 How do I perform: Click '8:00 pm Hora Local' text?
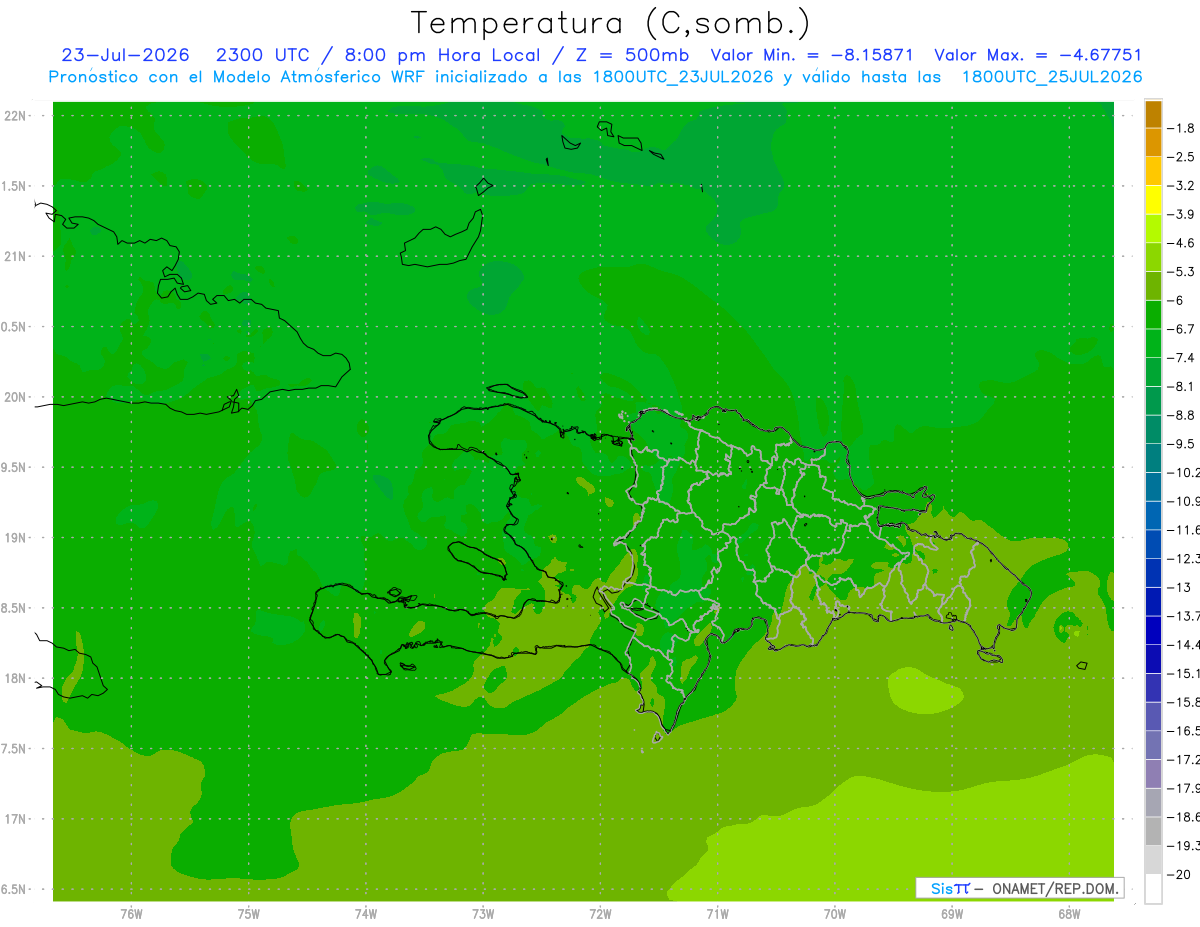(x=442, y=56)
